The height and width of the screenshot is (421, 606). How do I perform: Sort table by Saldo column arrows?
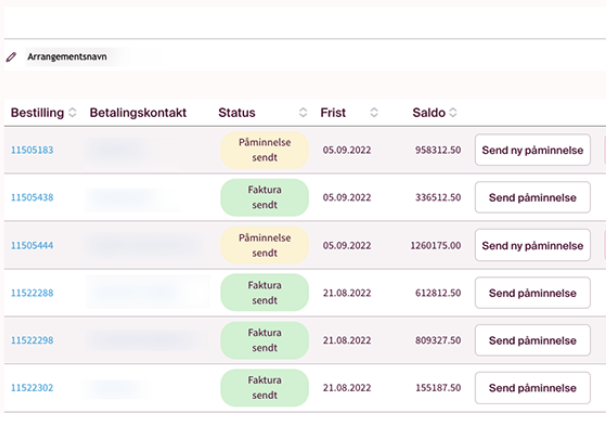453,113
